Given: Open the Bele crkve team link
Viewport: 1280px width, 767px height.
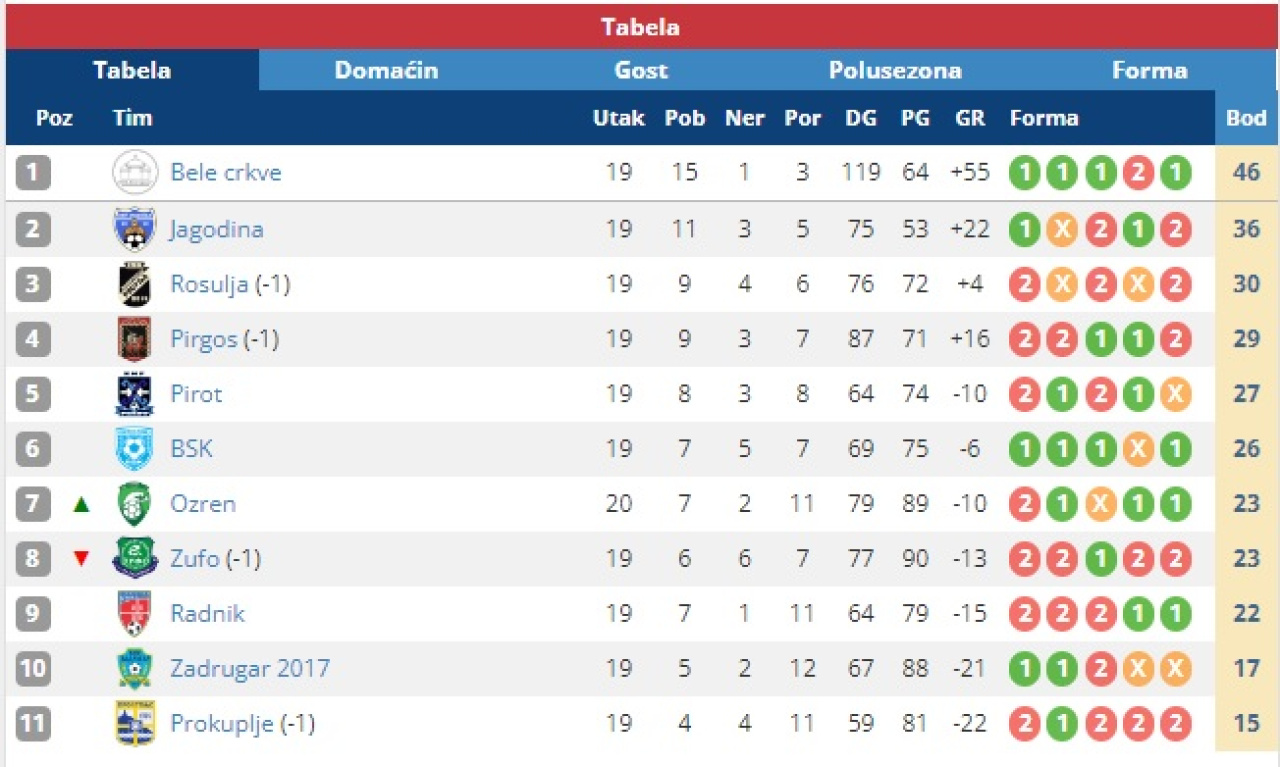Looking at the screenshot, I should pyautogui.click(x=226, y=172).
